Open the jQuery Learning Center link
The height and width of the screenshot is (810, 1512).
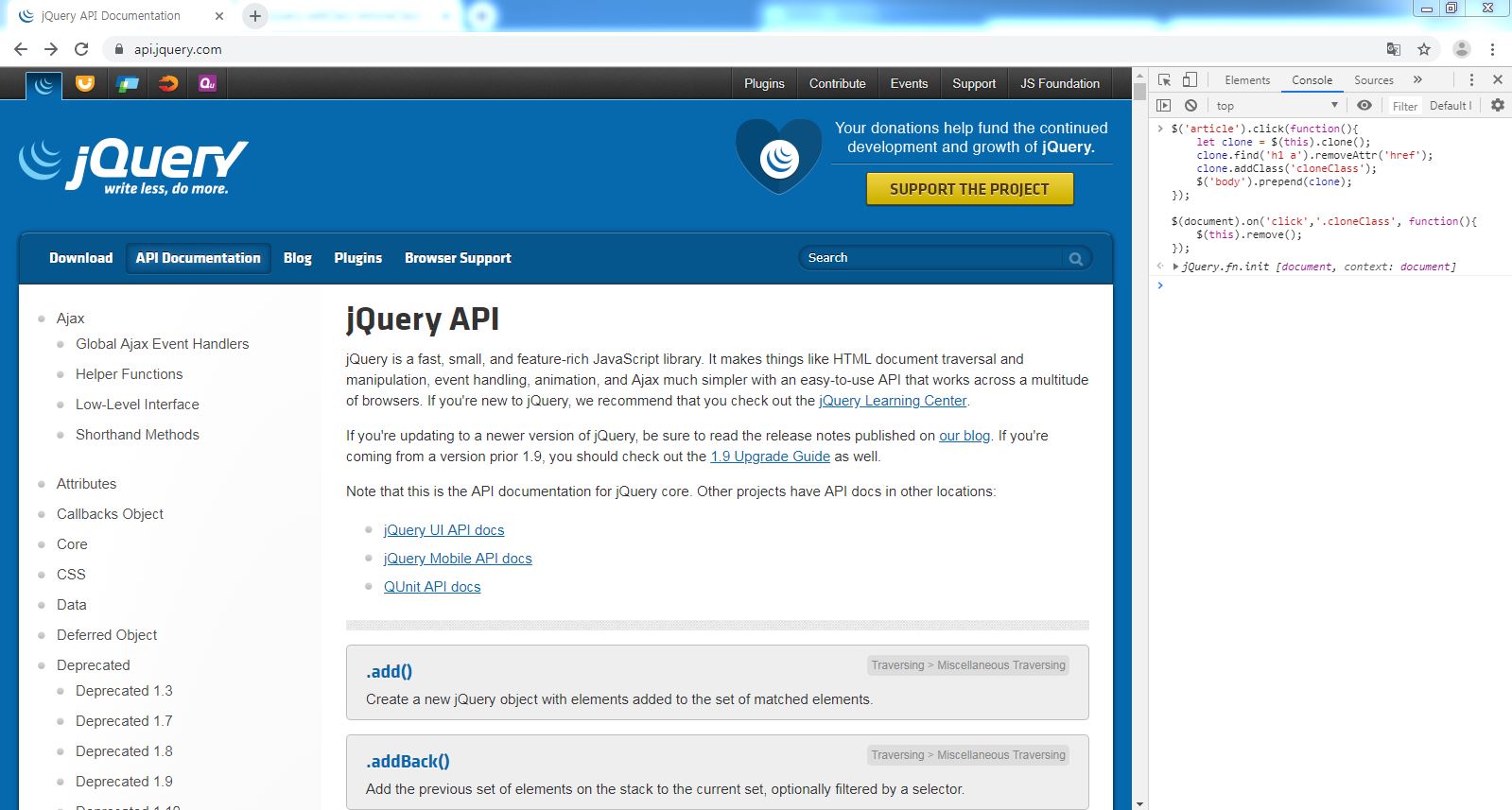(893, 401)
